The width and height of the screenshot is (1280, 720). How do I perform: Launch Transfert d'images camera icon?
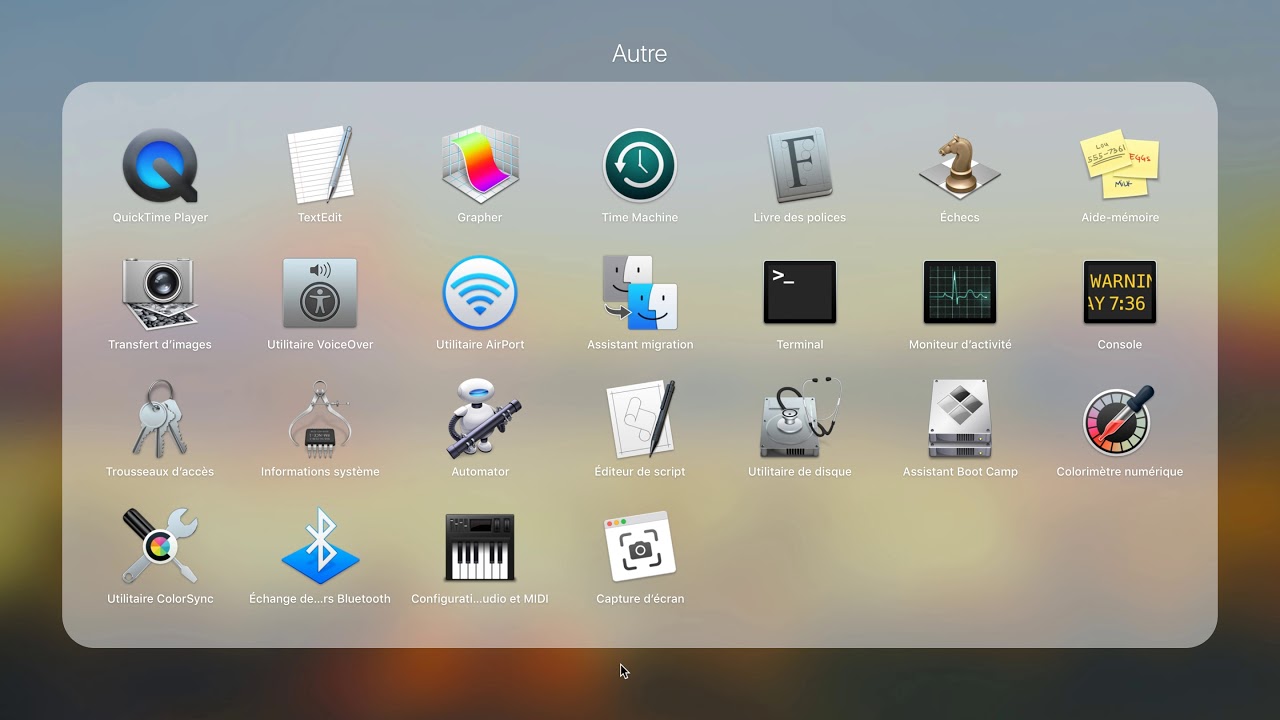click(x=160, y=292)
